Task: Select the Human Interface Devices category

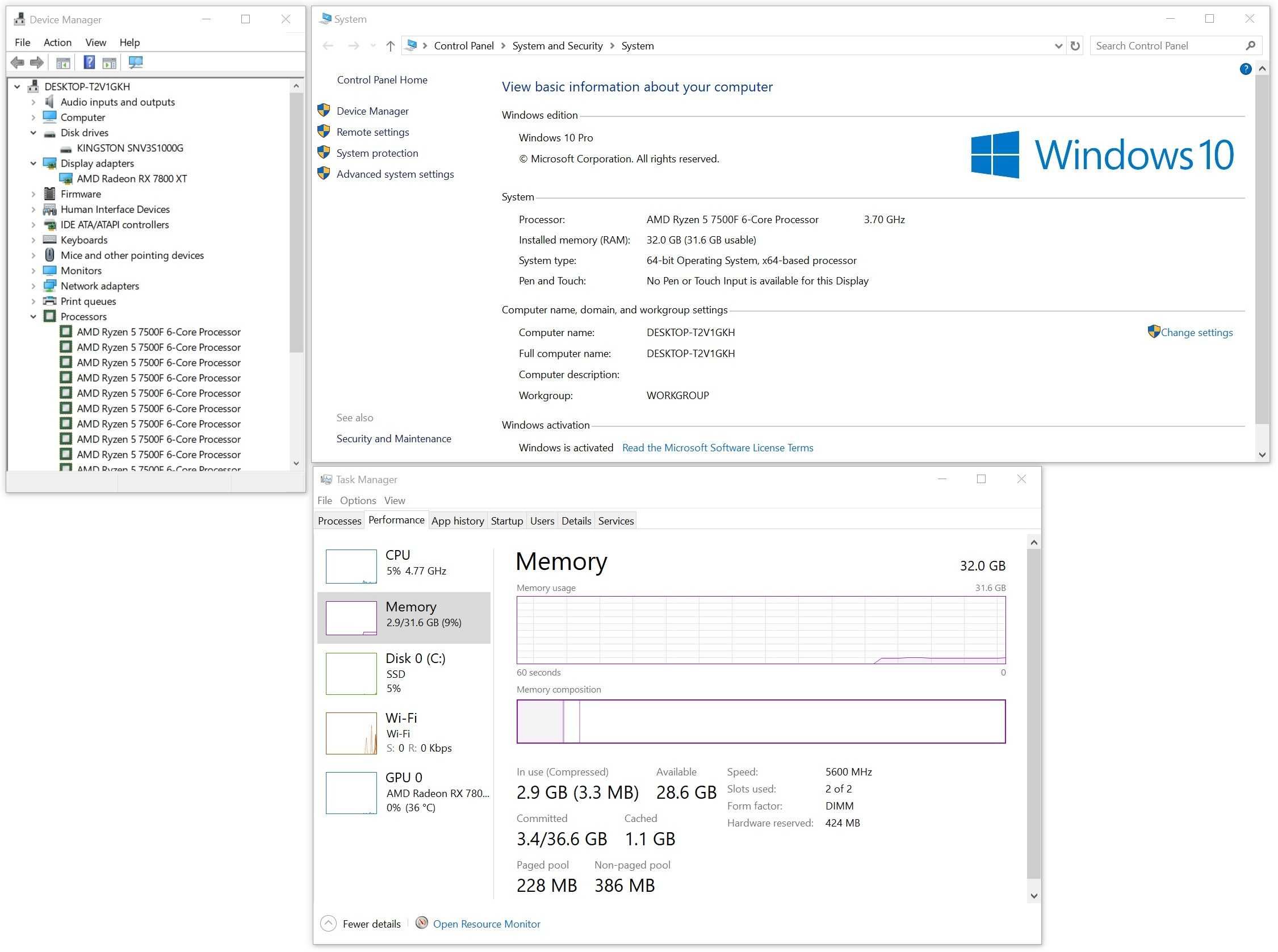Action: (x=115, y=209)
